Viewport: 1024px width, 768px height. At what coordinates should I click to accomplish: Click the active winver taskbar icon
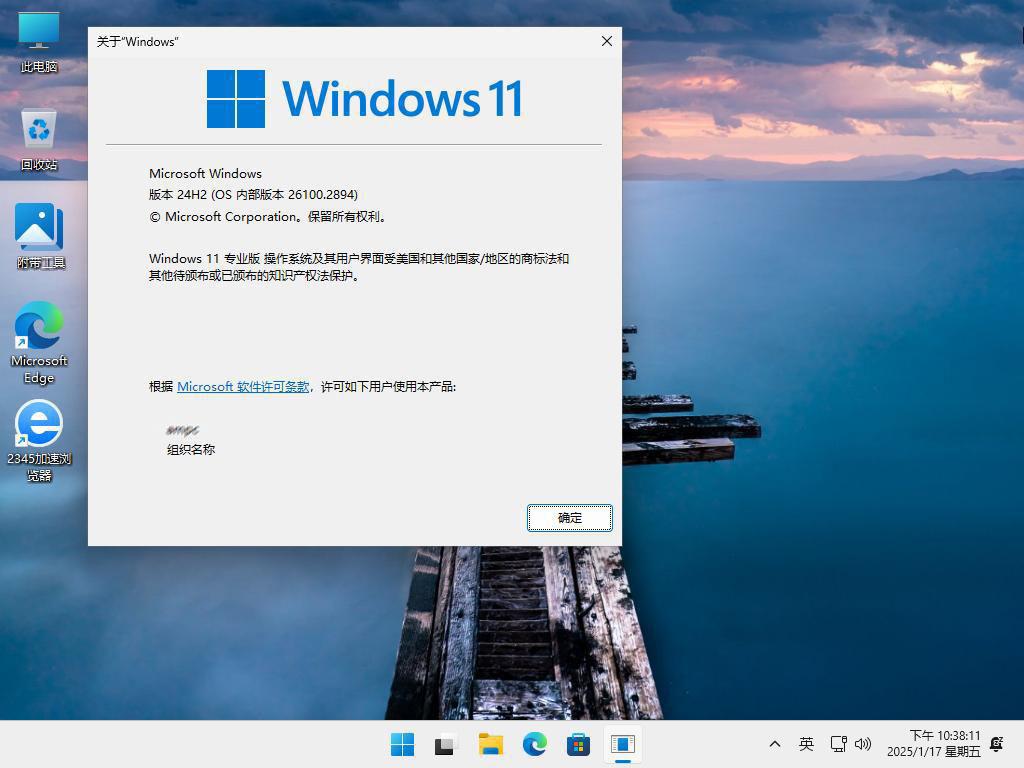[x=622, y=744]
